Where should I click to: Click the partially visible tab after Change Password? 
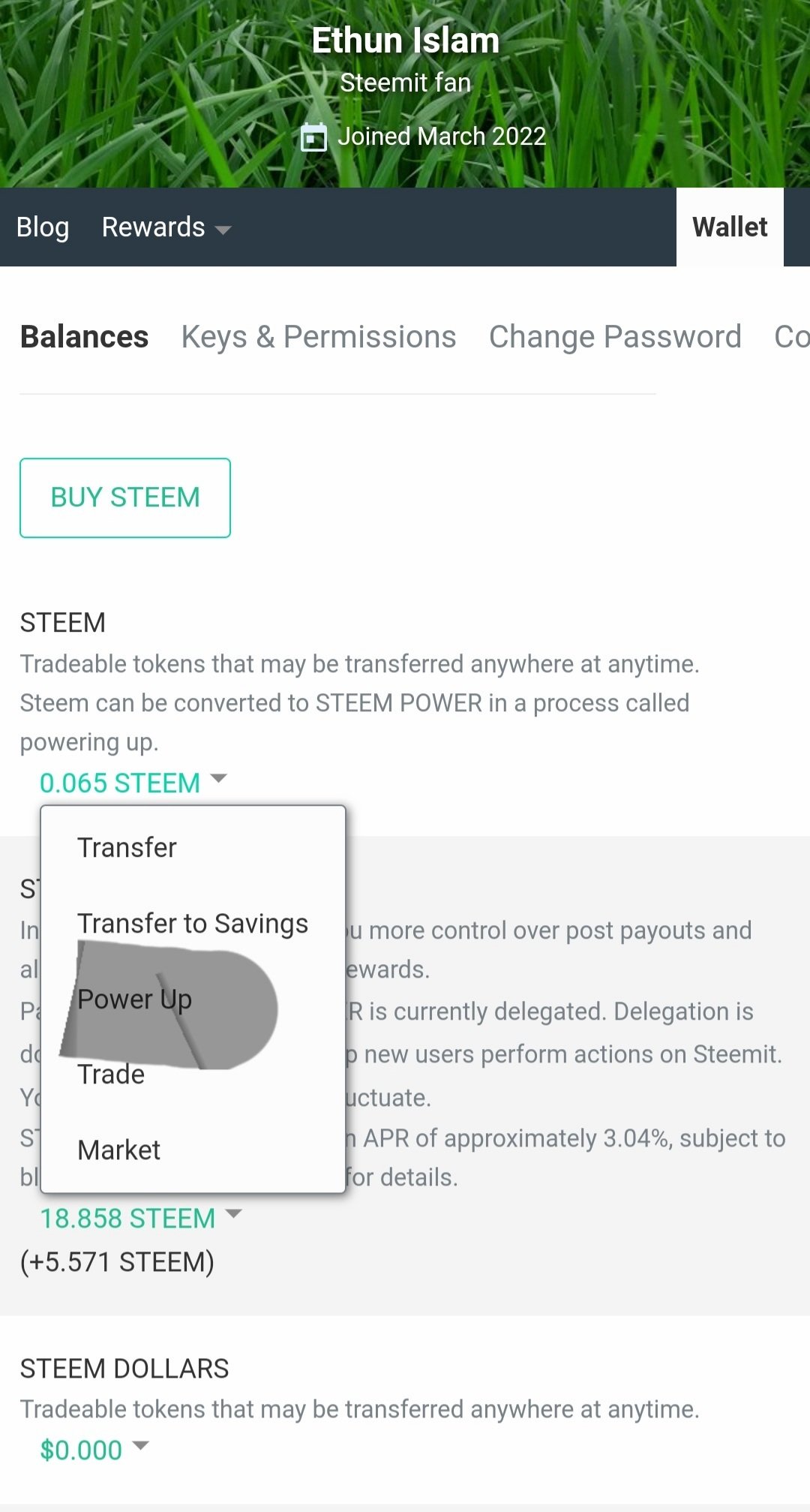click(x=791, y=337)
